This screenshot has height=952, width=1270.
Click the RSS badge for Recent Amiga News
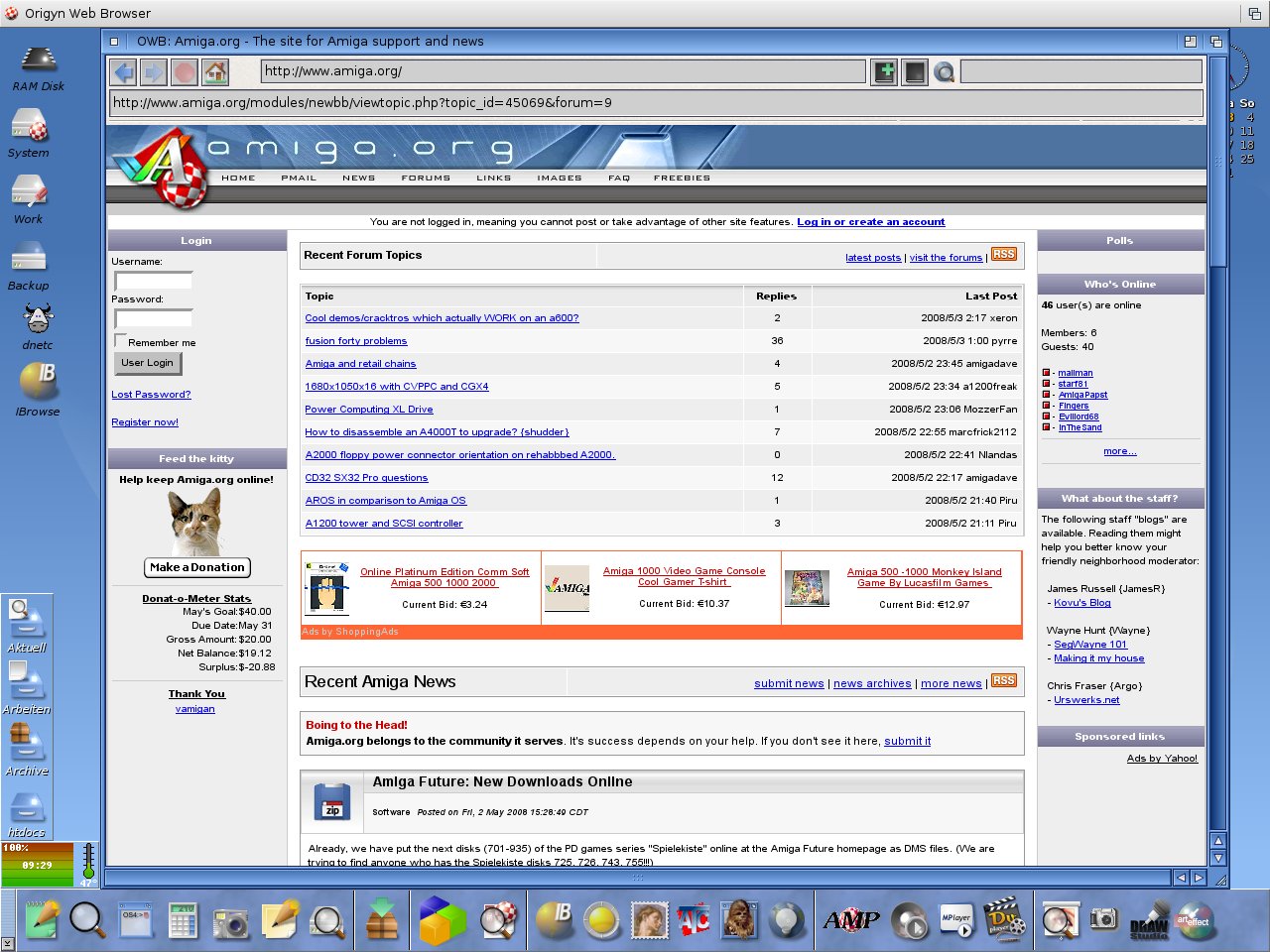[x=1004, y=680]
